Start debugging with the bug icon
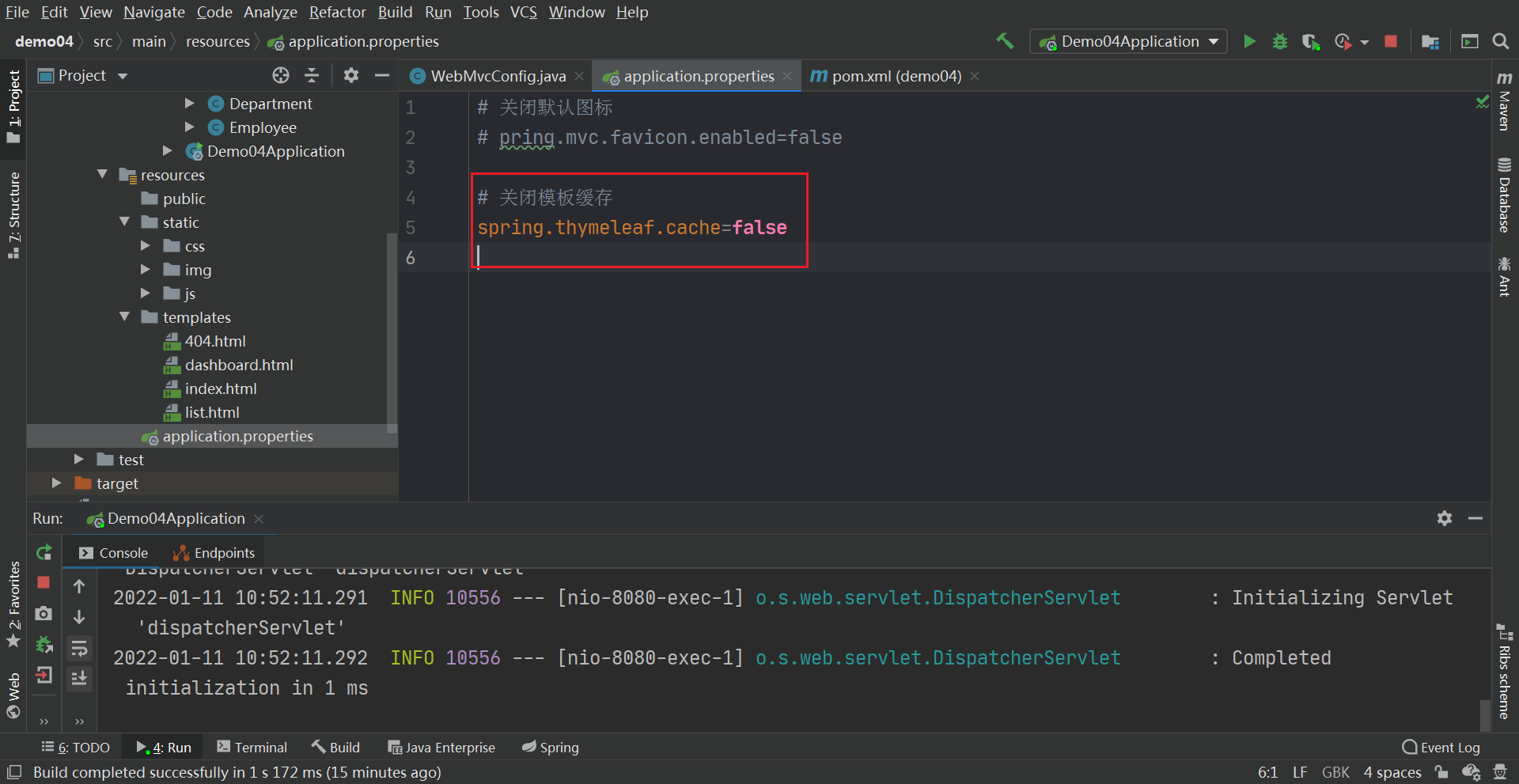This screenshot has height=784, width=1519. (1280, 41)
